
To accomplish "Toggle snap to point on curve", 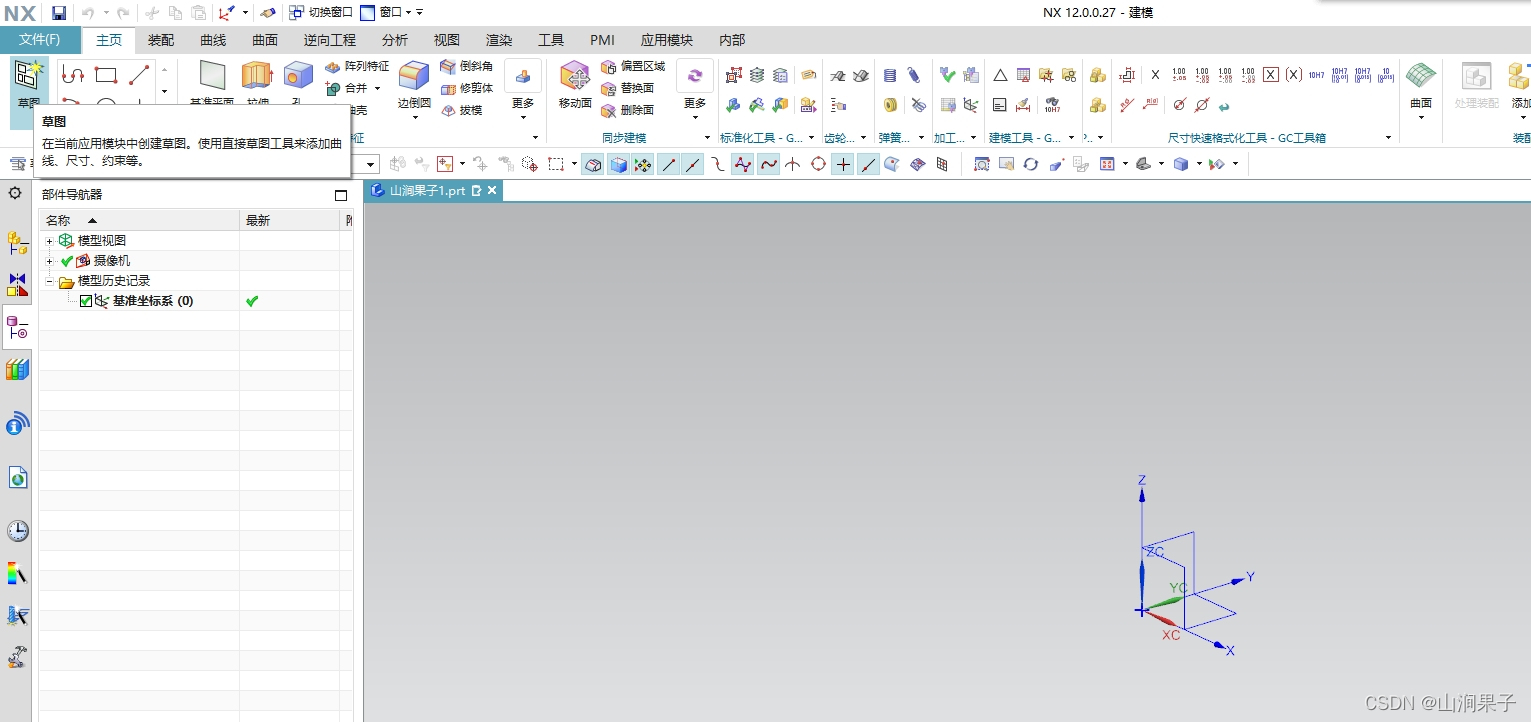I will [x=868, y=164].
